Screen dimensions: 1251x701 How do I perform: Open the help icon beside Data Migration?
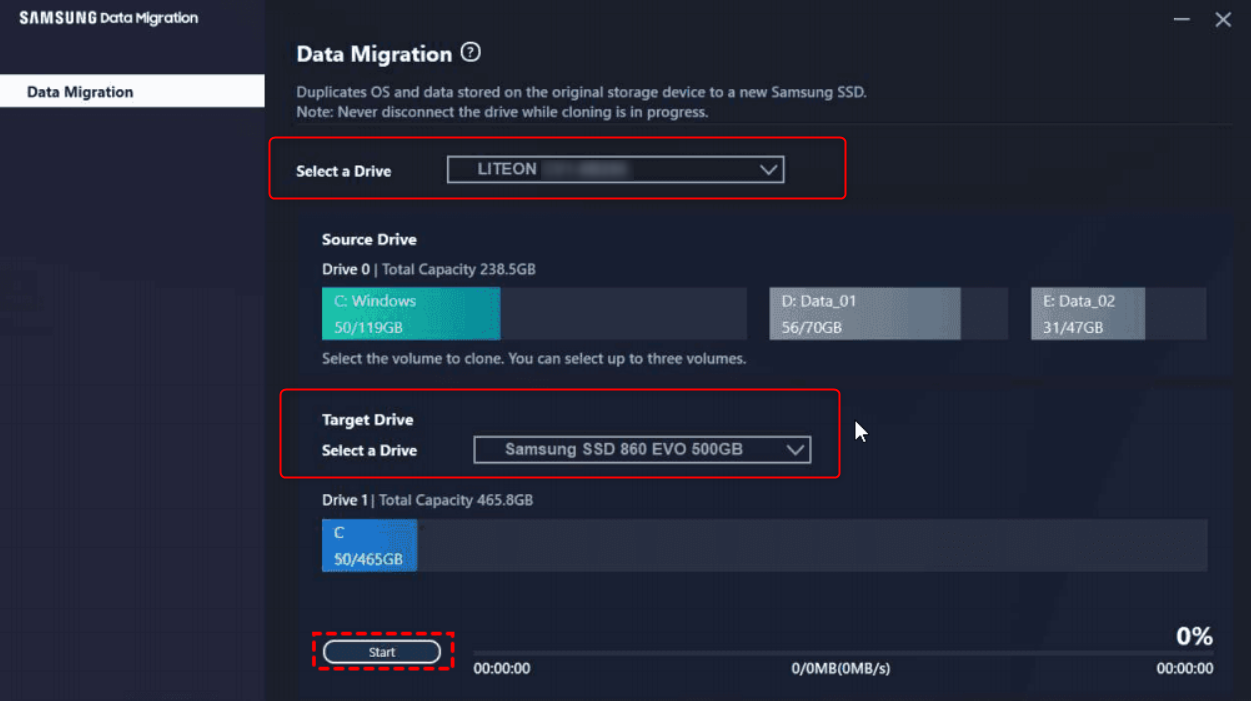tap(470, 53)
